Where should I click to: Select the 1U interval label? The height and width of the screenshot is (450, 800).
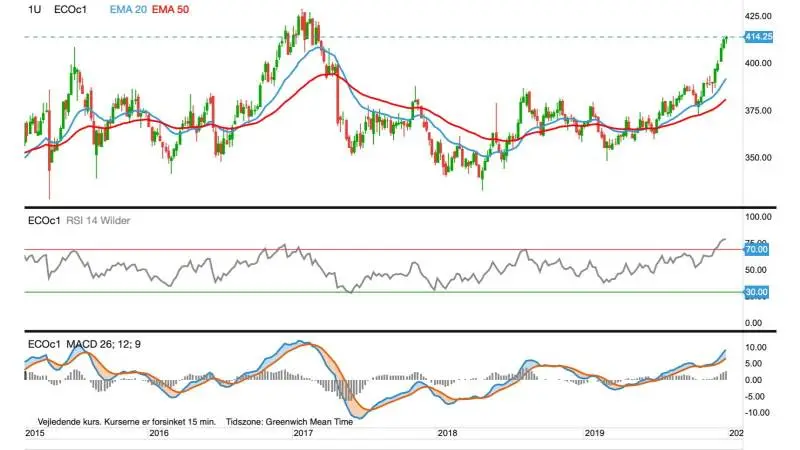click(35, 9)
